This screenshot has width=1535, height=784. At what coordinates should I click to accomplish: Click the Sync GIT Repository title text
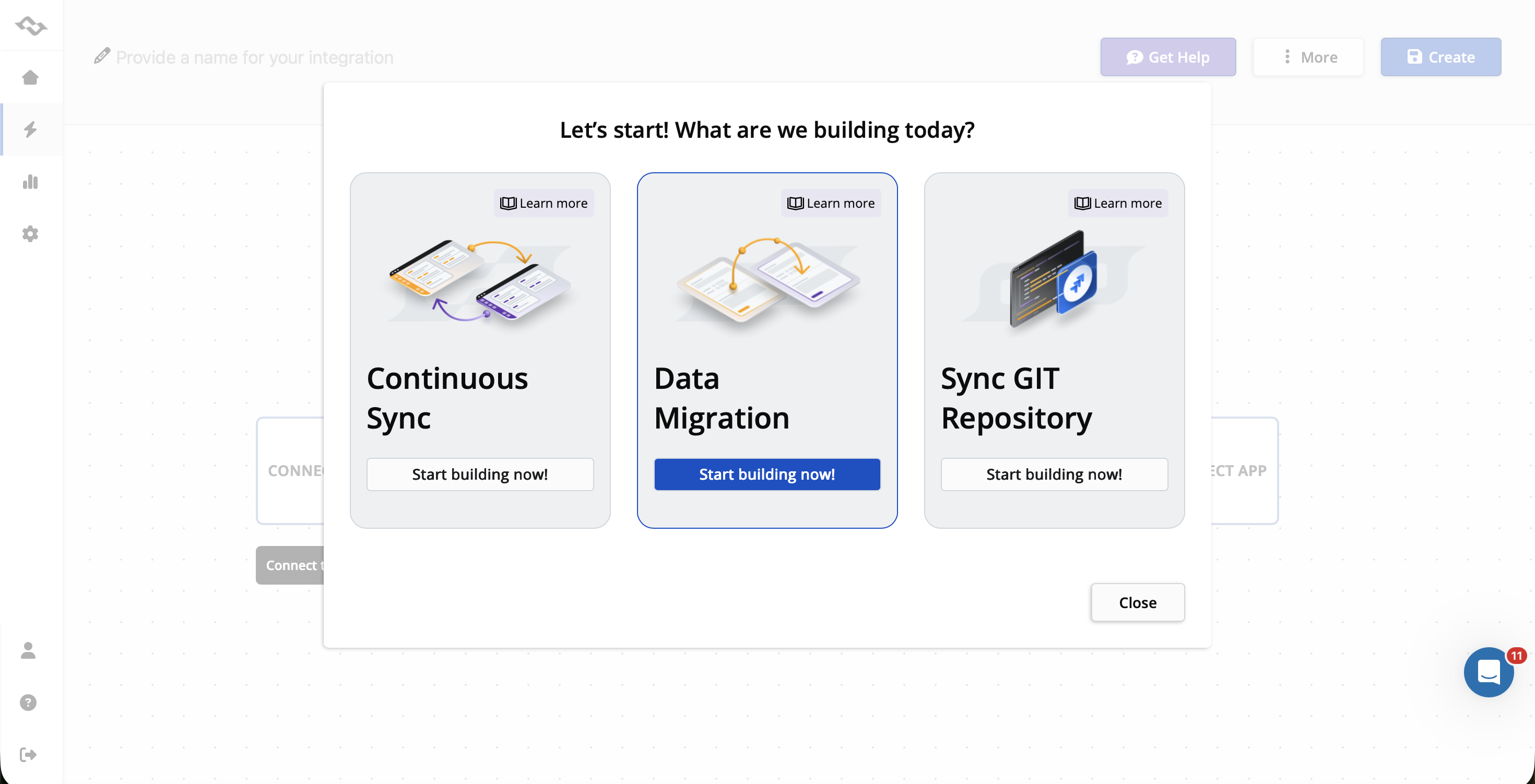(x=1016, y=398)
